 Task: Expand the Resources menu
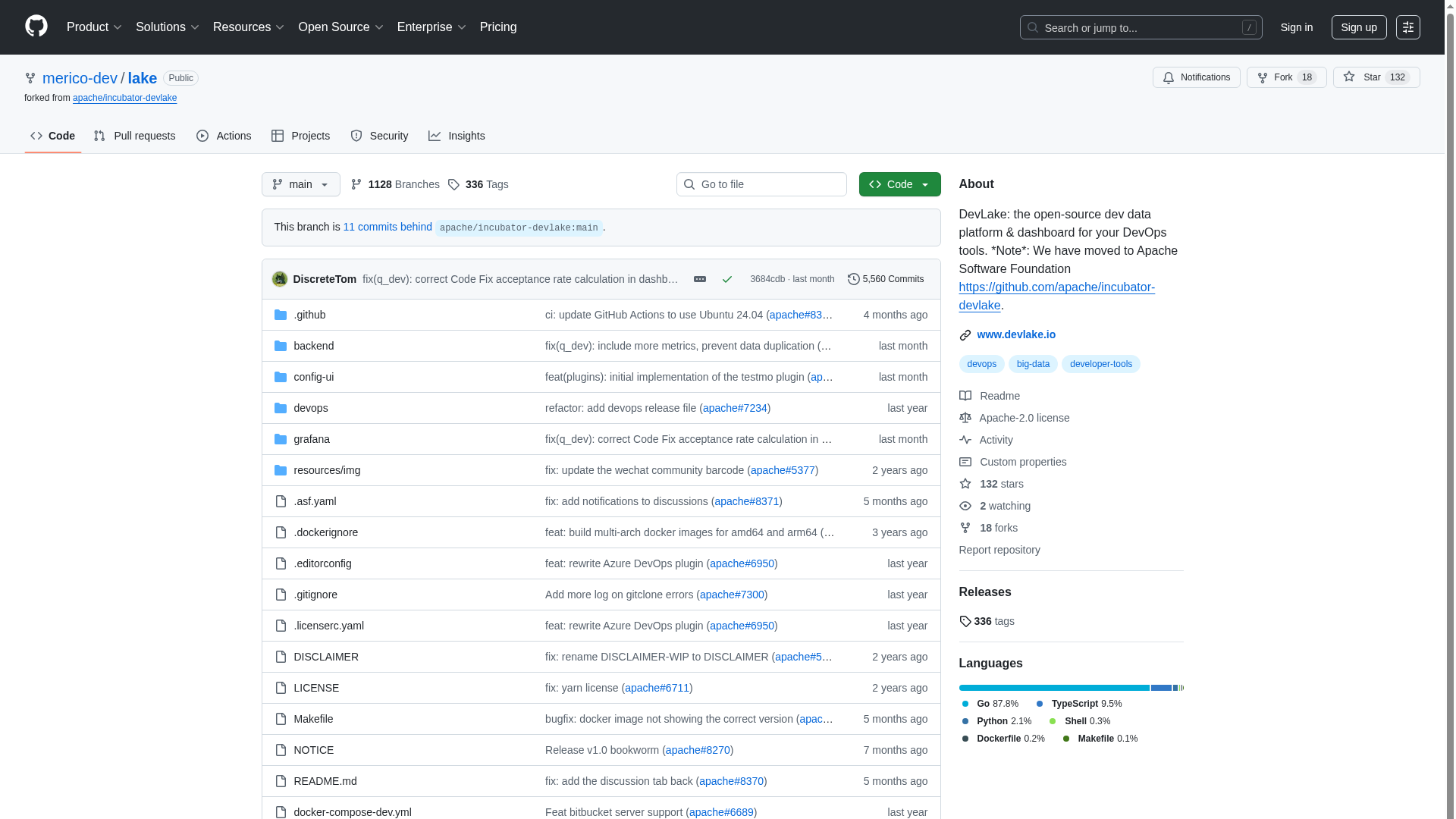[249, 27]
